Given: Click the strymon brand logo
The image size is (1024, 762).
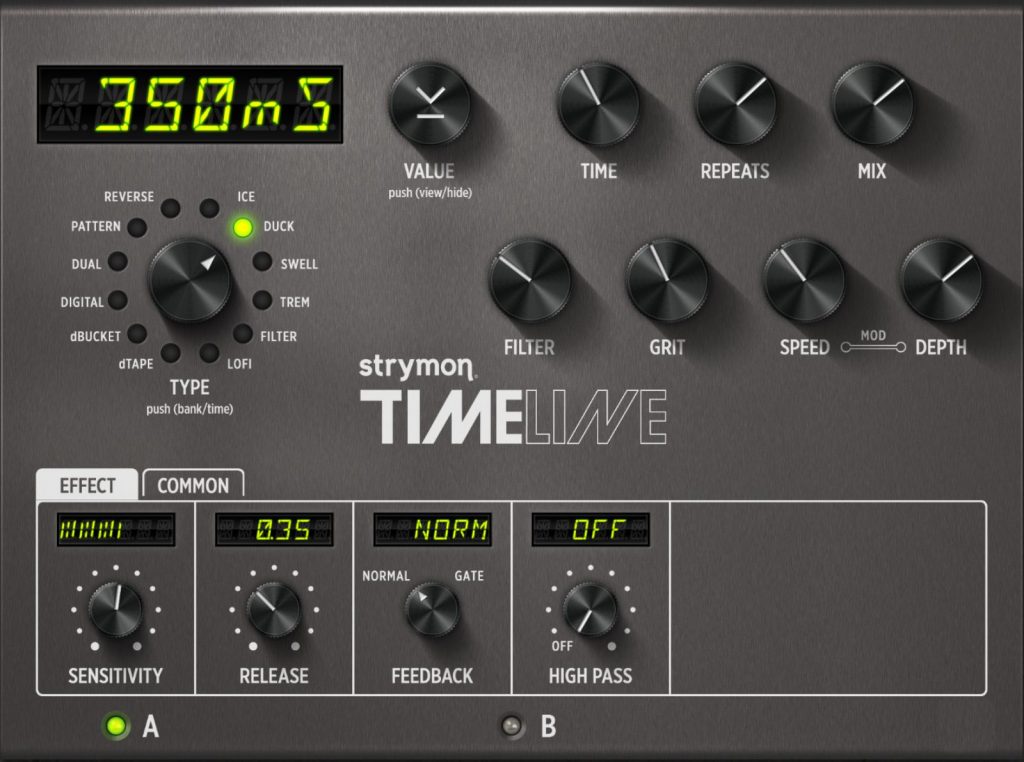Looking at the screenshot, I should pyautogui.click(x=417, y=366).
